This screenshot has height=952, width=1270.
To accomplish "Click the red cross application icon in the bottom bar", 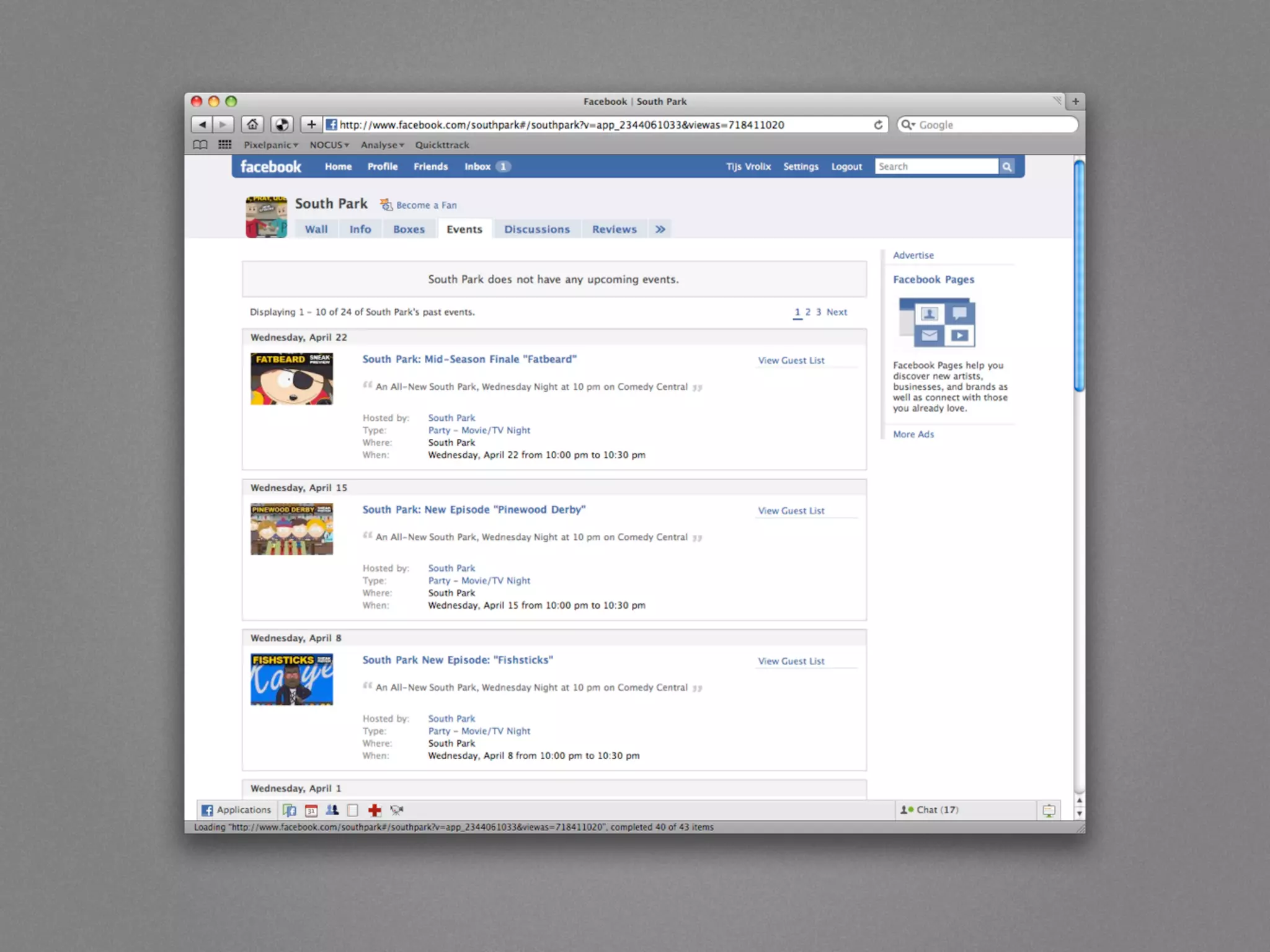I will [x=375, y=809].
